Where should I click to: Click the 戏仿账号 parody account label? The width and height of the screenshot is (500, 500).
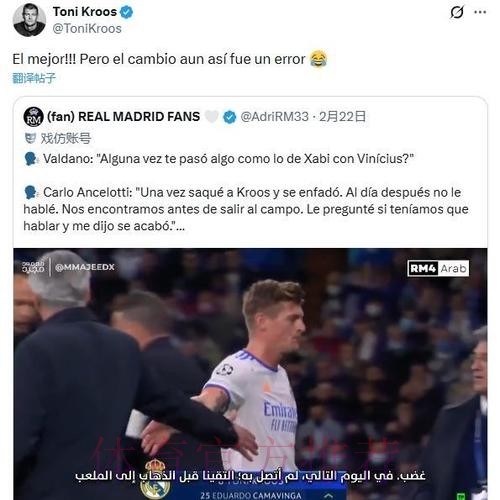pyautogui.click(x=66, y=138)
